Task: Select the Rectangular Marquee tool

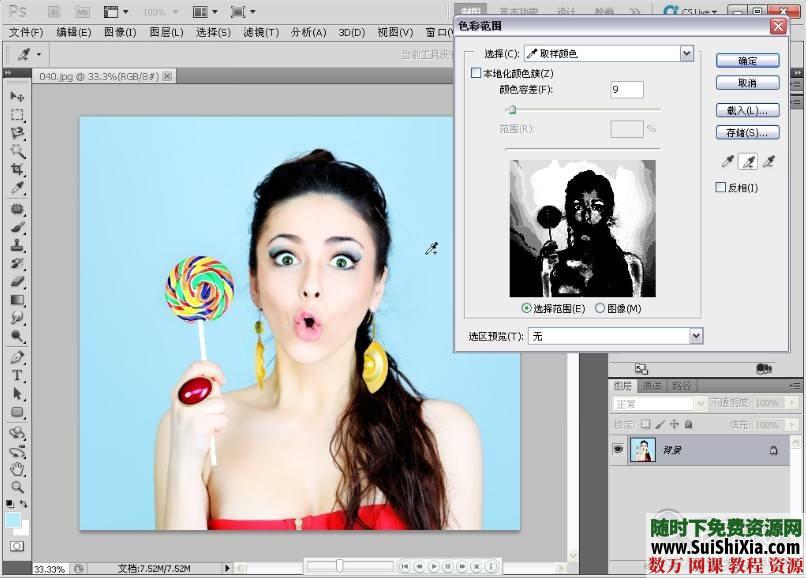Action: pyautogui.click(x=17, y=115)
